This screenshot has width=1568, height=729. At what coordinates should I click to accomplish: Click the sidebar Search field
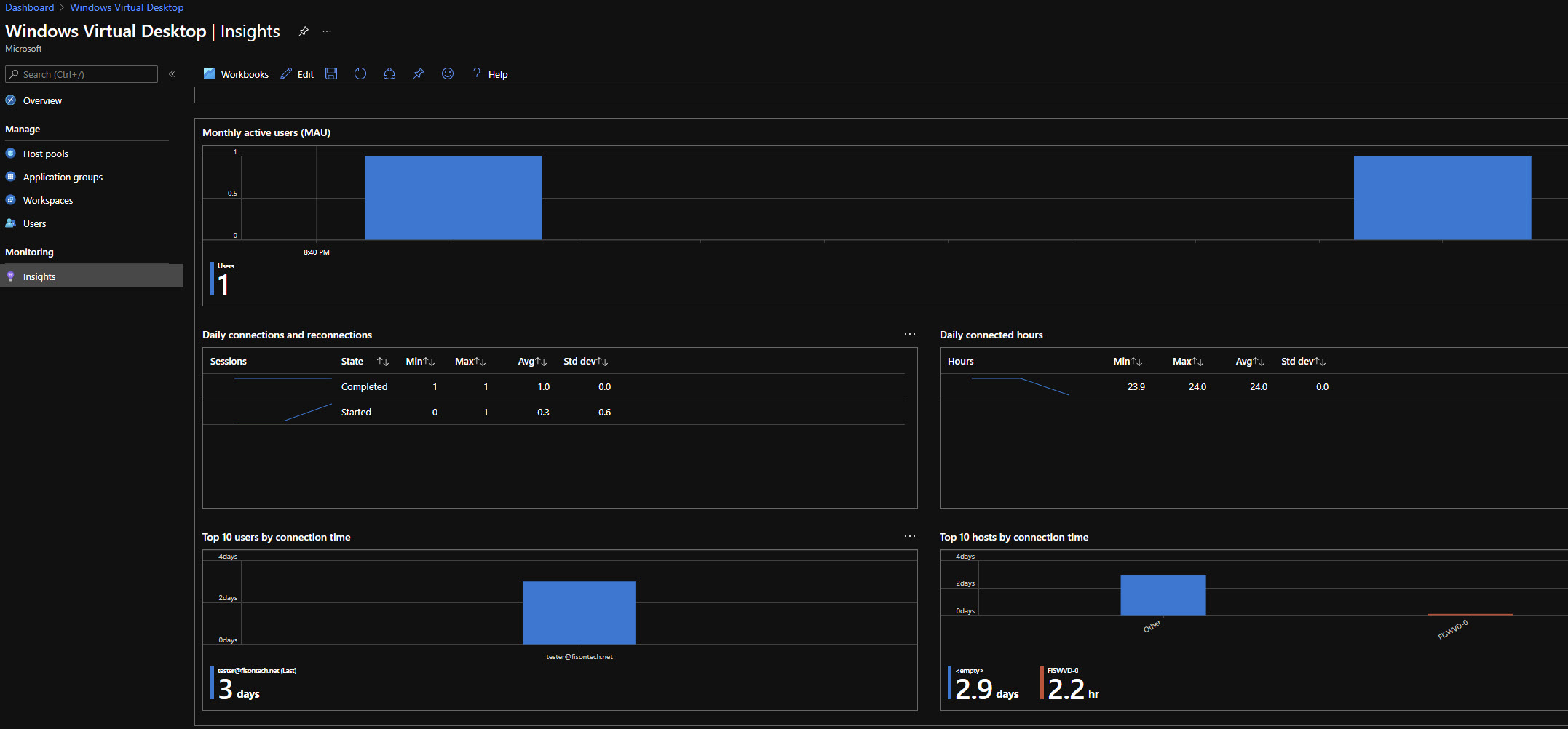pos(82,74)
